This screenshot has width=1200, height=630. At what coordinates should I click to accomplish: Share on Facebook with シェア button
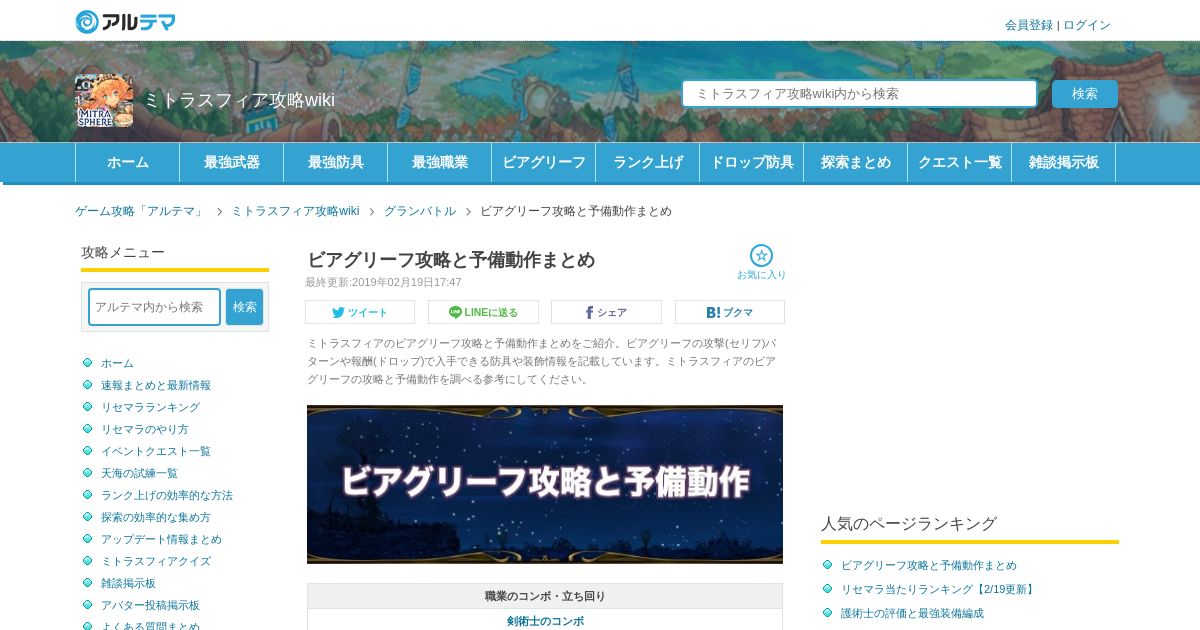(x=606, y=312)
